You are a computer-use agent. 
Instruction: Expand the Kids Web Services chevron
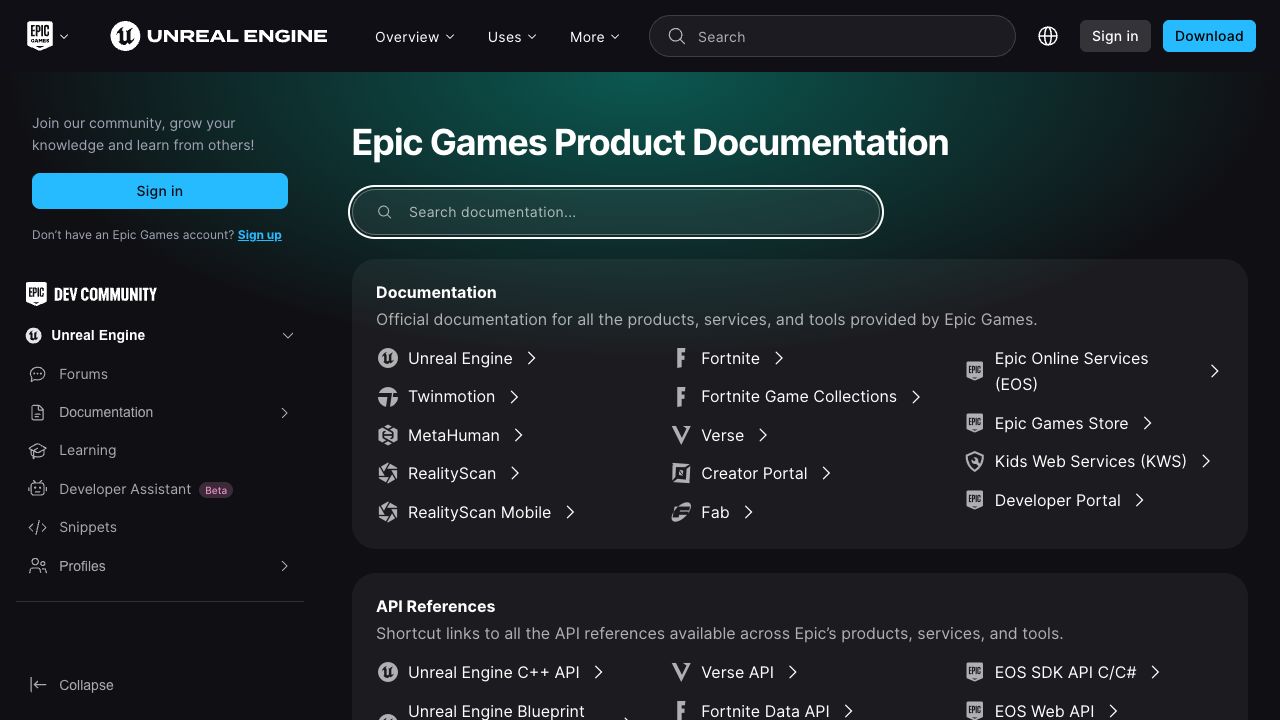(x=1206, y=461)
